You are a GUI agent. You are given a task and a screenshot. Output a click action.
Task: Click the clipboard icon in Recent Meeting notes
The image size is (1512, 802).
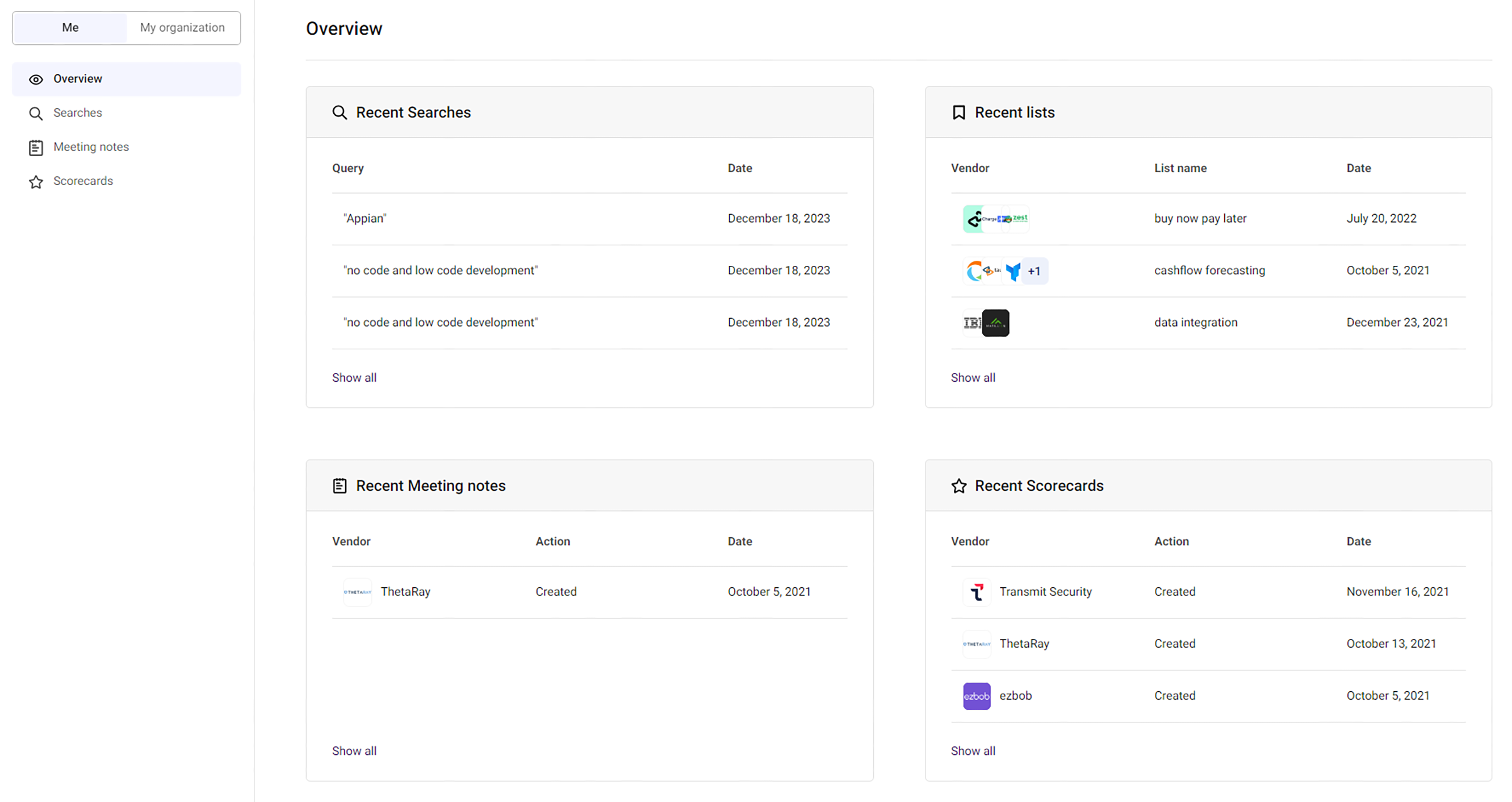tap(340, 486)
